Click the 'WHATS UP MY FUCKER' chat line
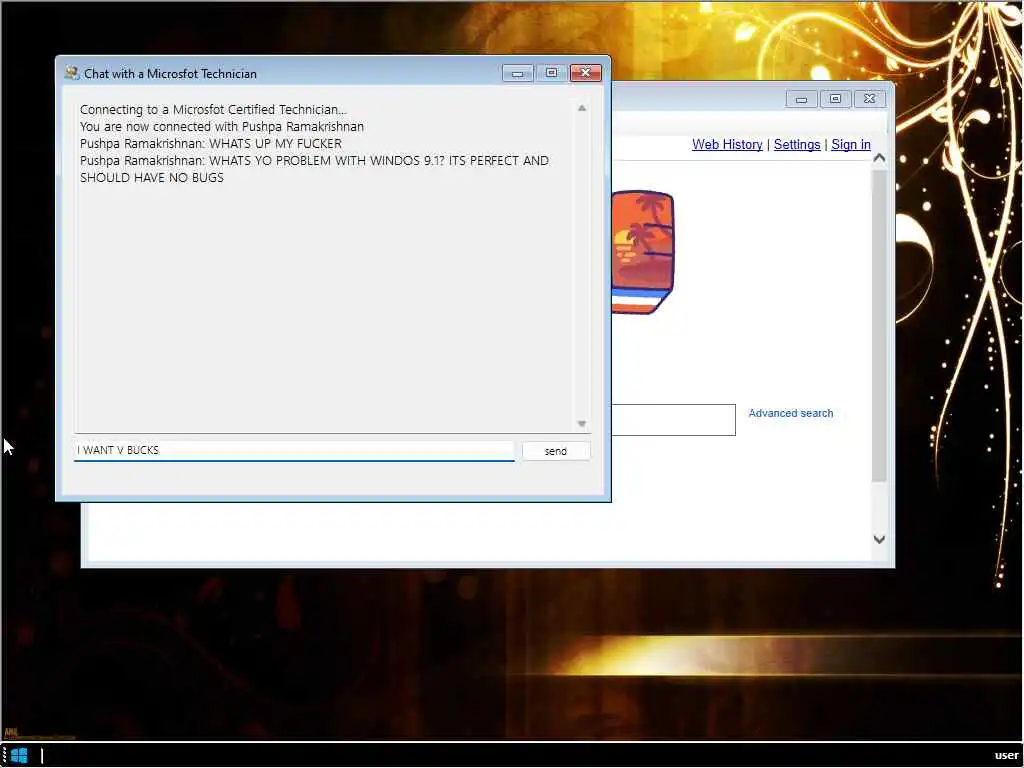The height and width of the screenshot is (768, 1024). [x=210, y=144]
